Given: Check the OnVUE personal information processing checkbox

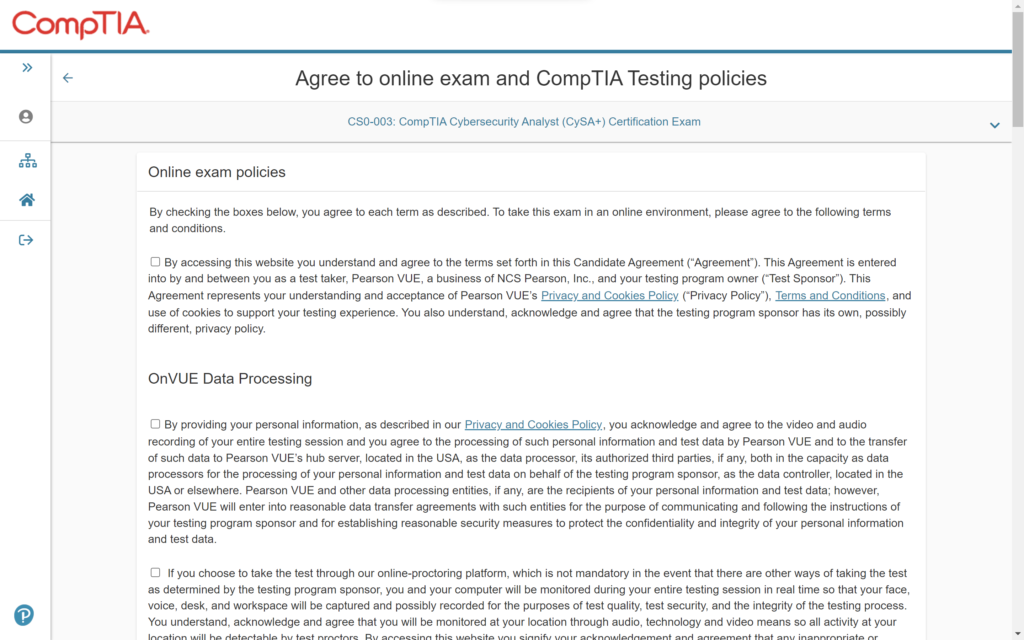Looking at the screenshot, I should click(155, 424).
